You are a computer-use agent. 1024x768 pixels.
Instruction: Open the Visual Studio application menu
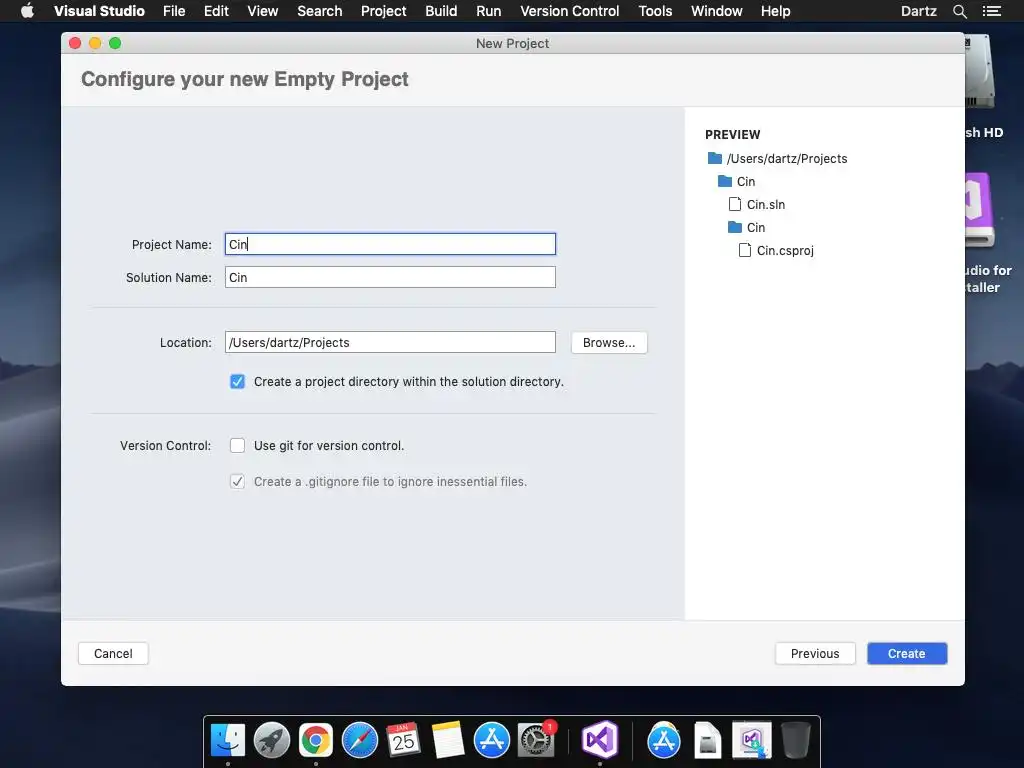99,11
